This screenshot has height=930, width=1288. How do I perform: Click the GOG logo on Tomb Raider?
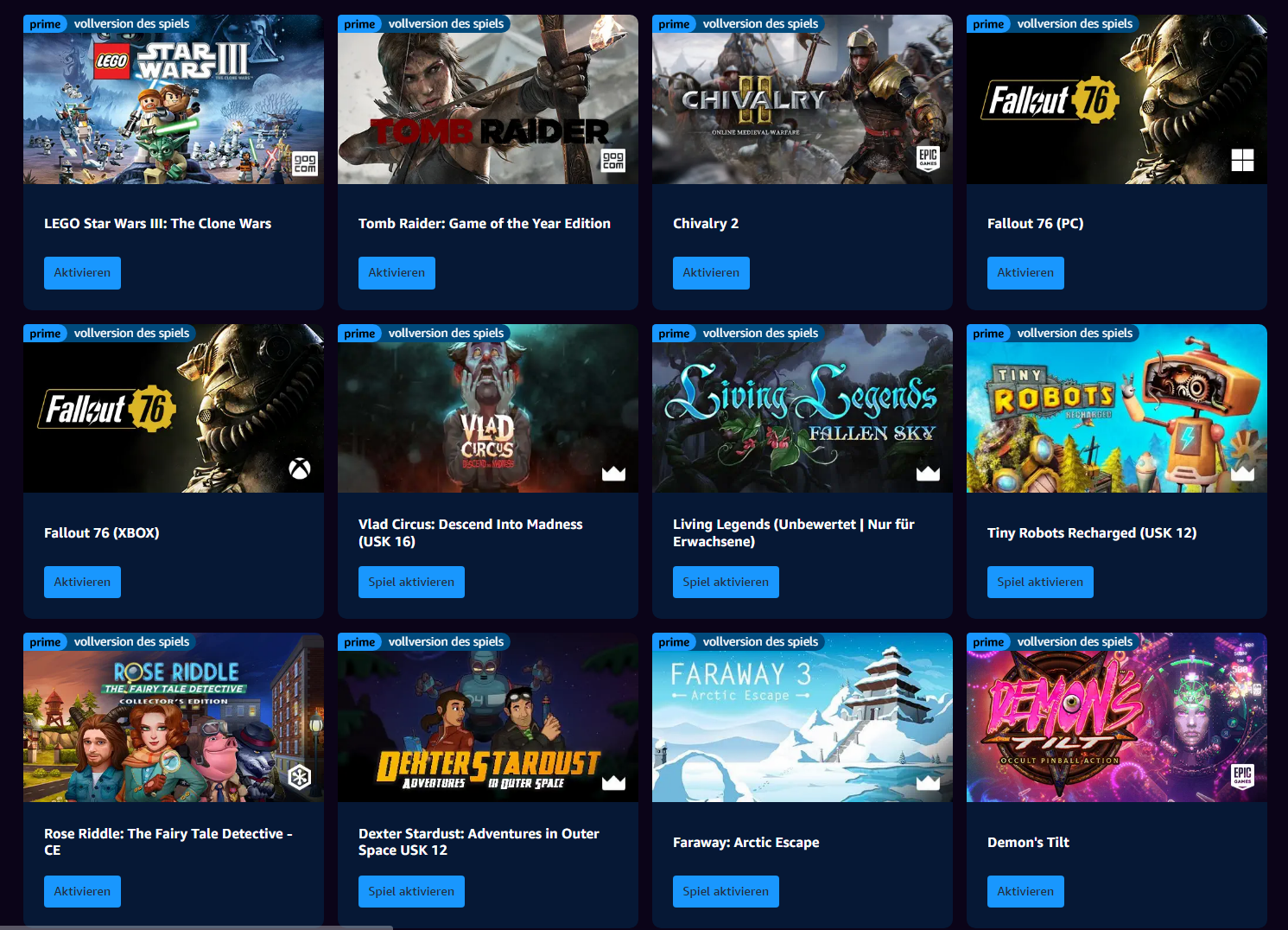tap(613, 160)
